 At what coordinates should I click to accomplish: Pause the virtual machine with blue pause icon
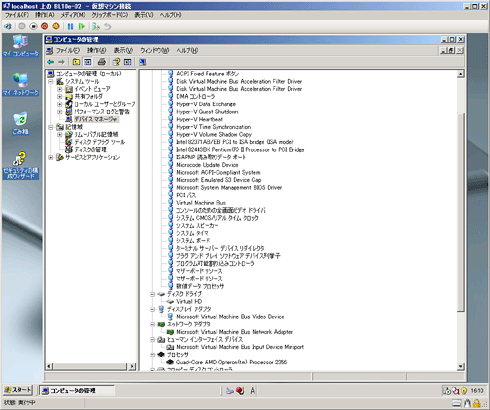70,26
